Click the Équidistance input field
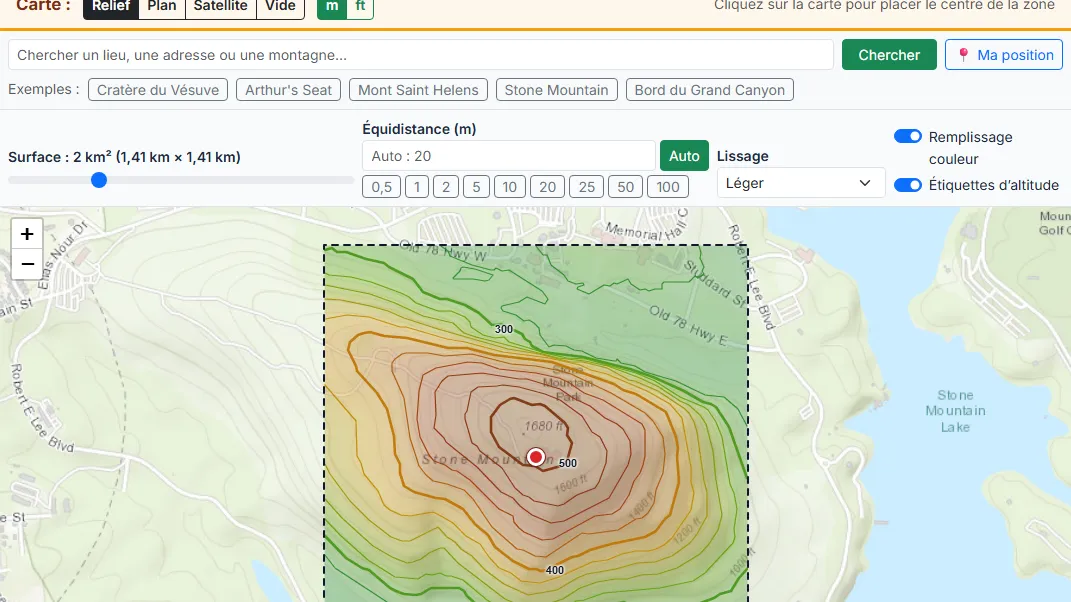Viewport: 1071px width, 602px height. click(x=509, y=156)
